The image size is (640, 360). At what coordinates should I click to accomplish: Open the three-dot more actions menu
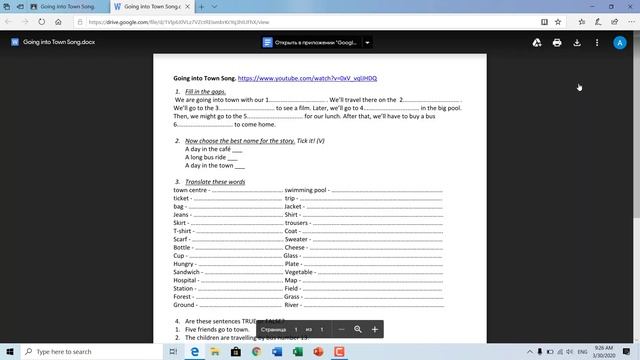coord(597,42)
